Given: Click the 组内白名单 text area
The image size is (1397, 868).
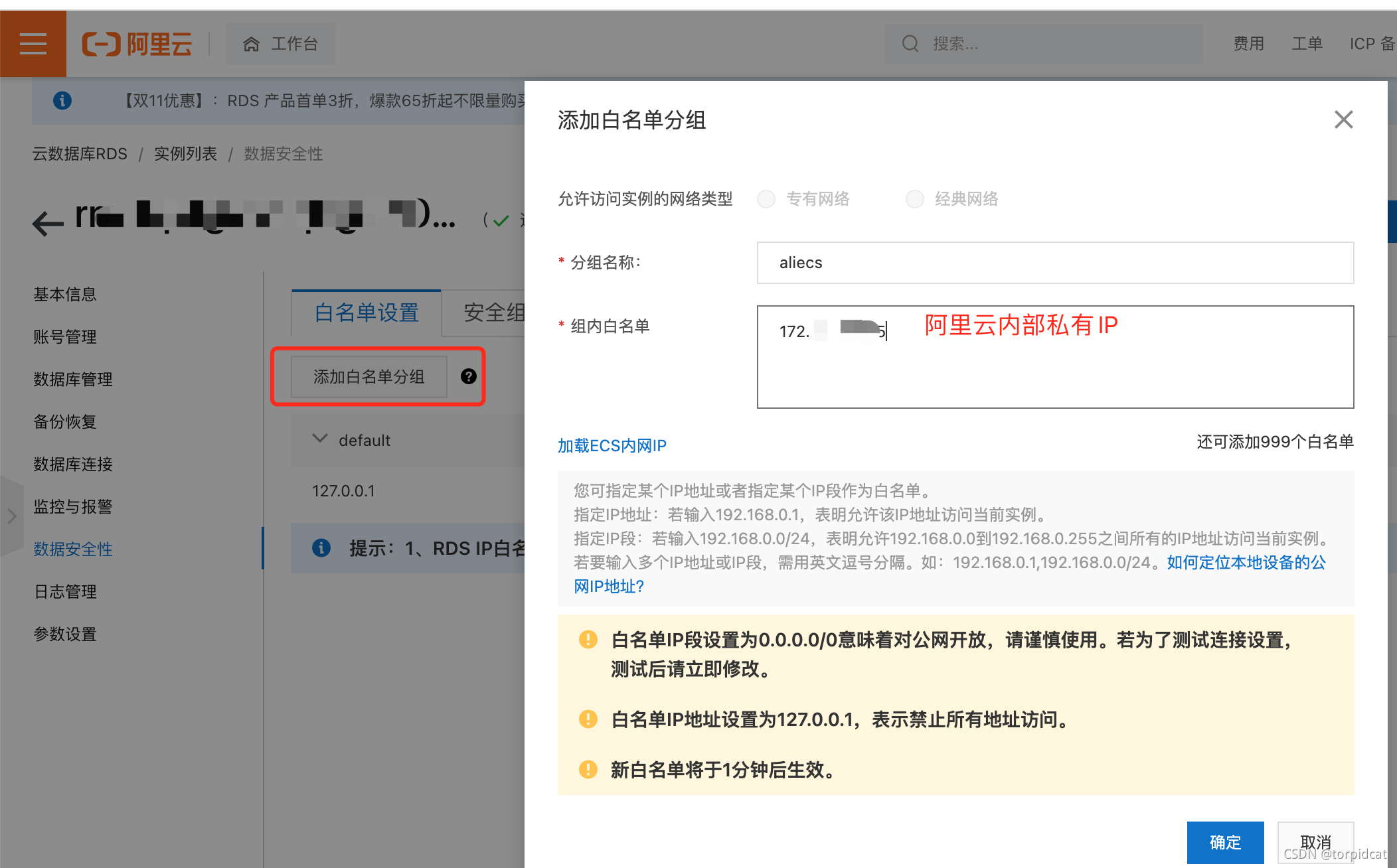Looking at the screenshot, I should click(1055, 357).
